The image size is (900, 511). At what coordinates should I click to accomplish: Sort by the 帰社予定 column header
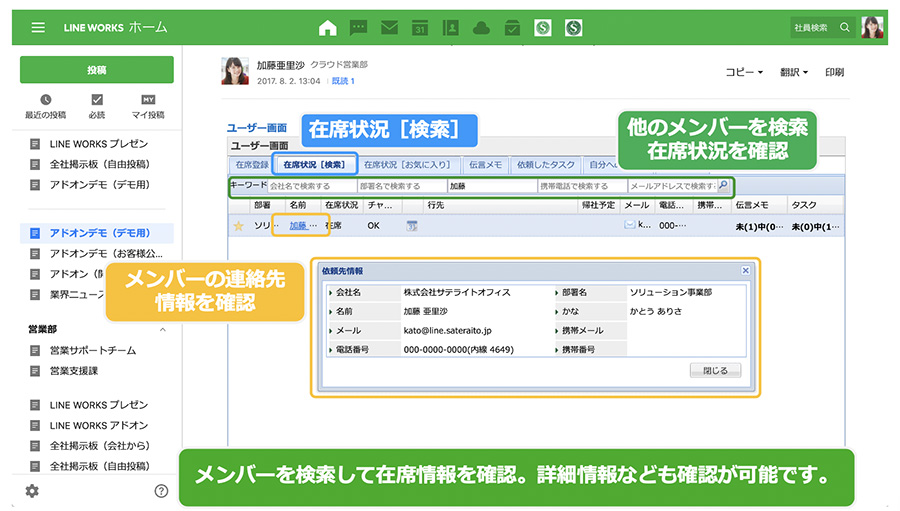tap(598, 205)
